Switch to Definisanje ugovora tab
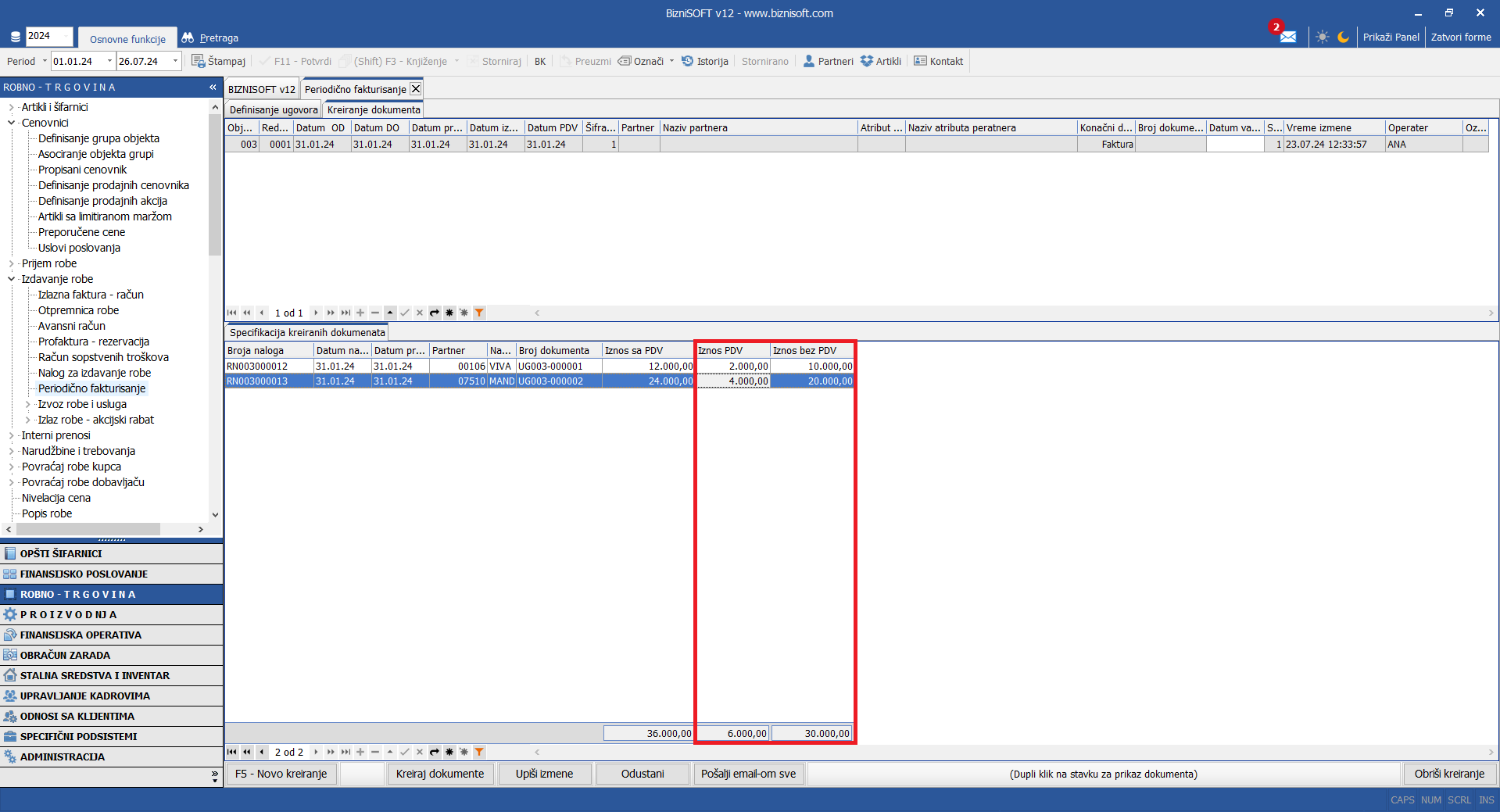Image resolution: width=1500 pixels, height=812 pixels. (x=274, y=109)
